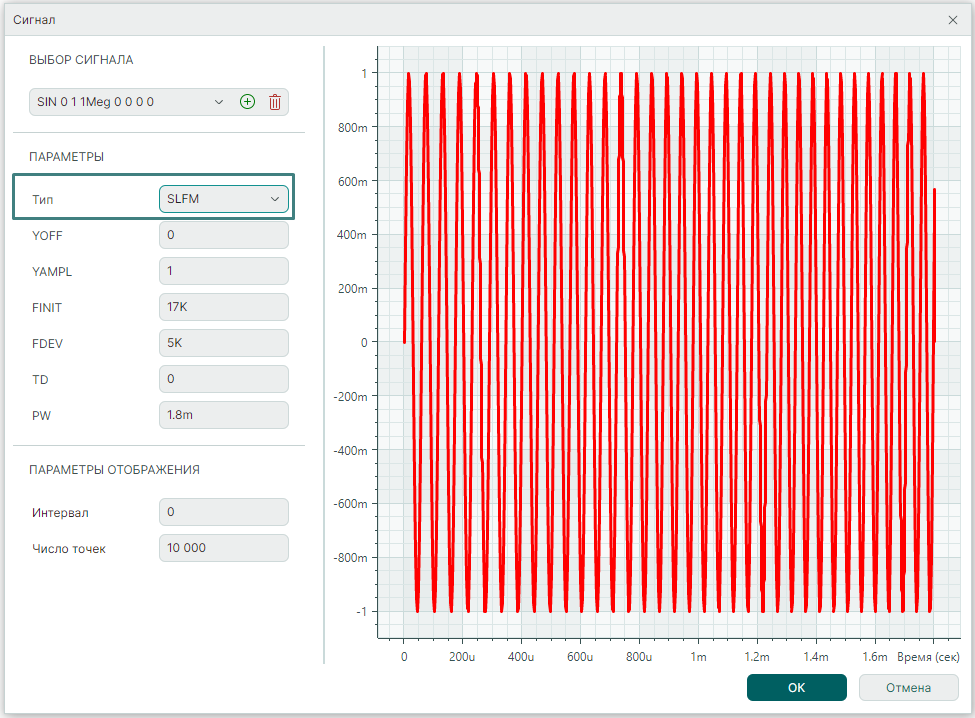Select the YAMPL value field

[224, 271]
